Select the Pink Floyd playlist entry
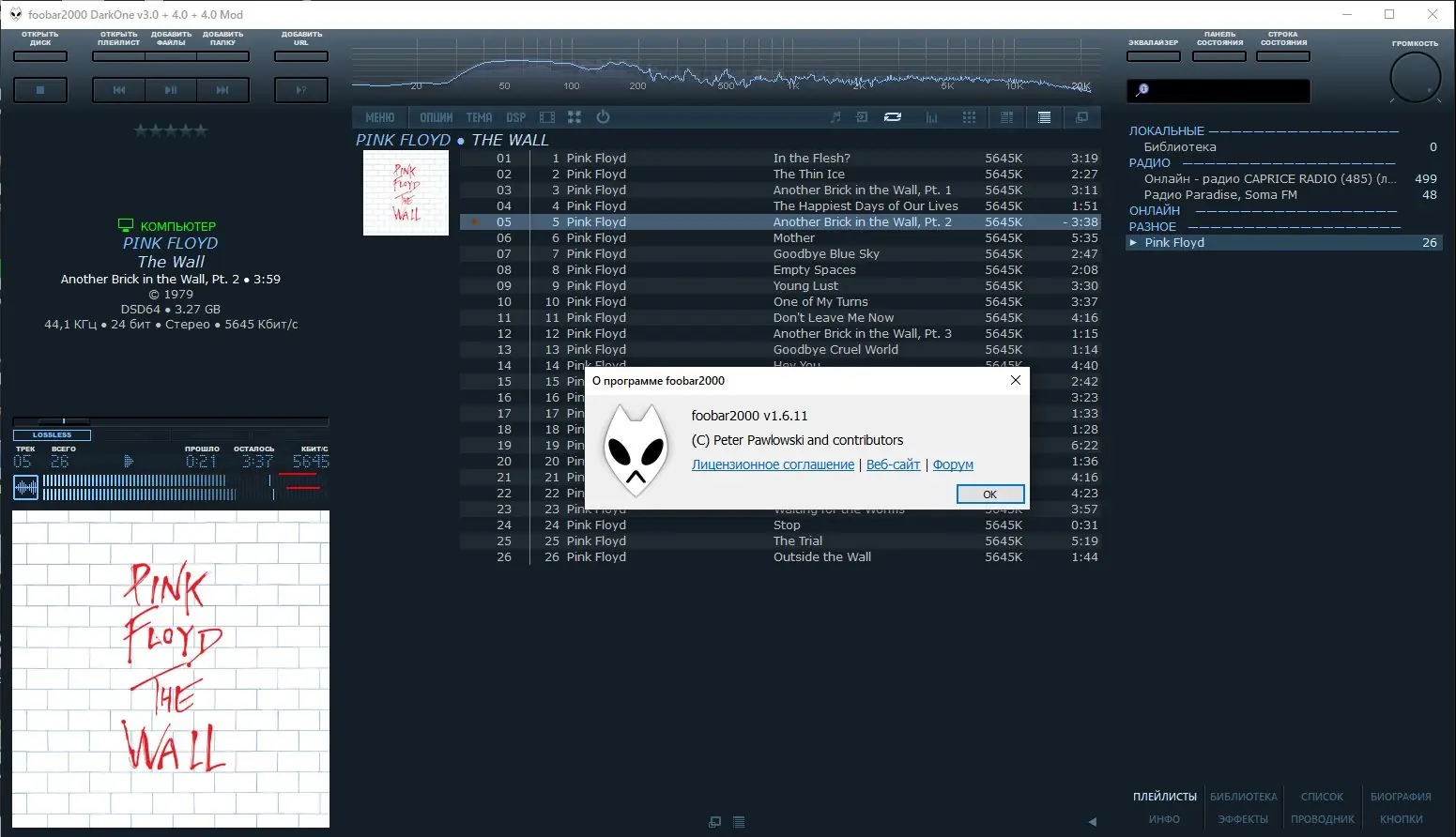 pos(1283,243)
